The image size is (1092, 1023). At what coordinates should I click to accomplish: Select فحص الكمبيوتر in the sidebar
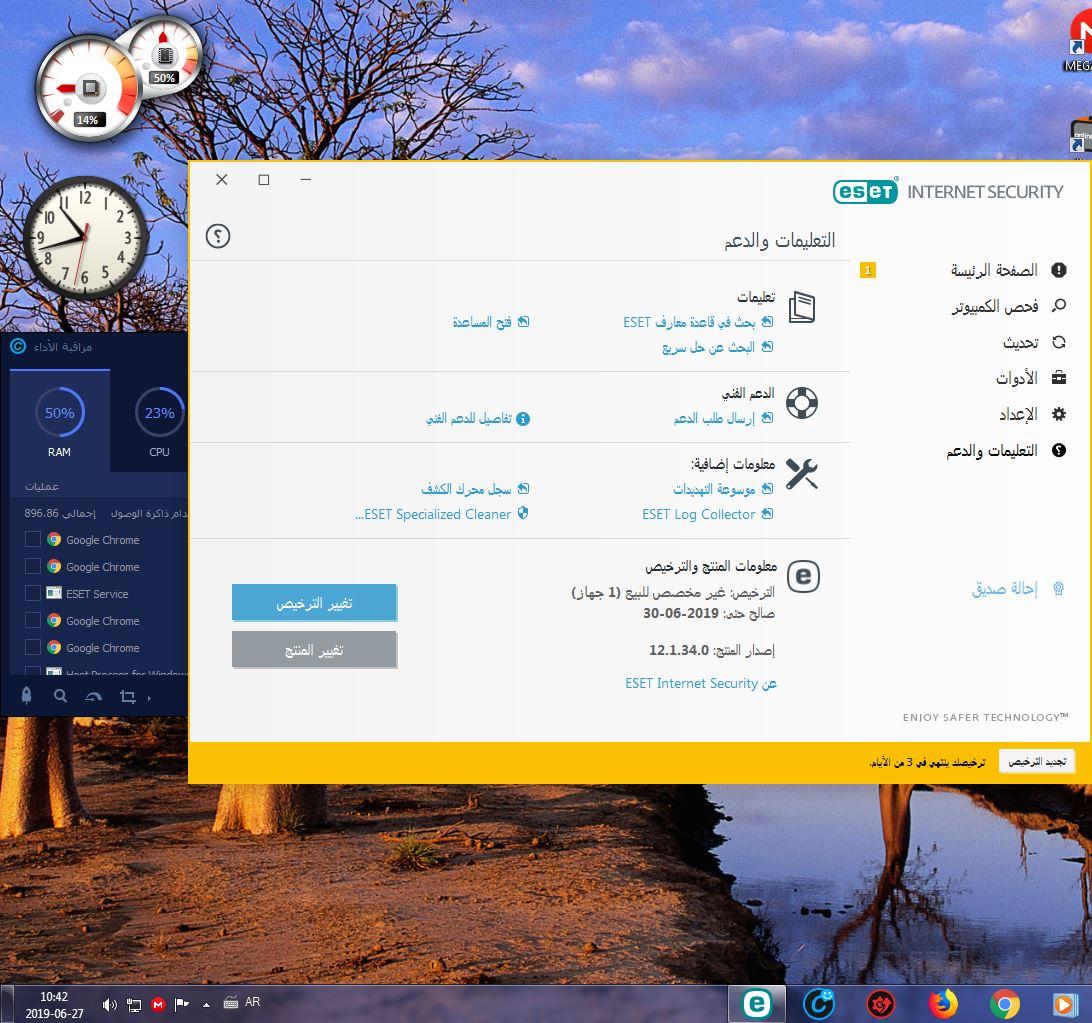tap(994, 306)
